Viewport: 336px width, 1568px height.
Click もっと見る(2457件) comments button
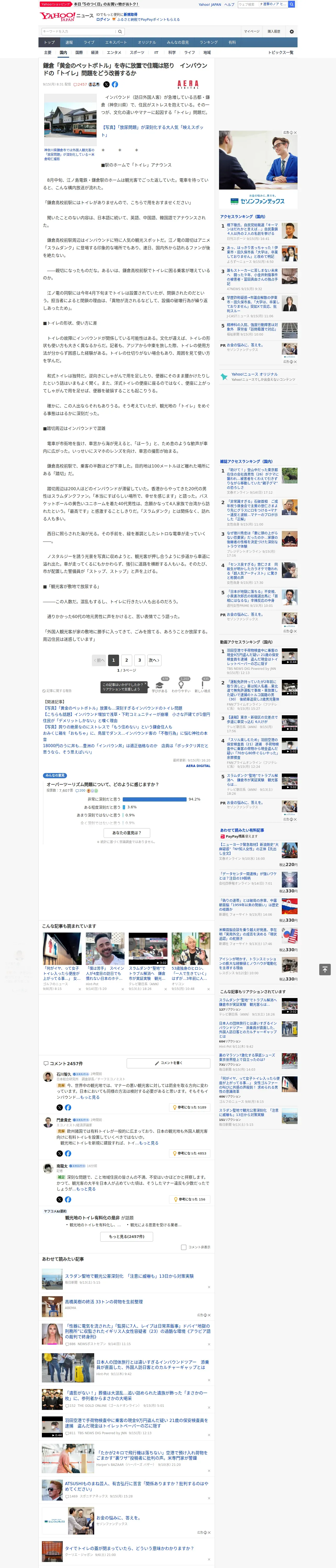coord(127,1237)
